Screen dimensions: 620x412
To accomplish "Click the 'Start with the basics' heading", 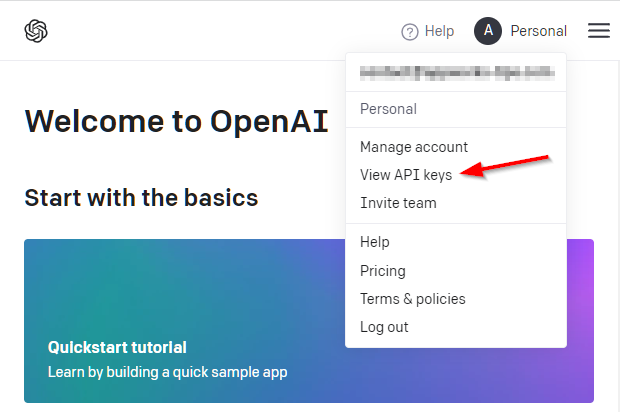I will 141,197.
